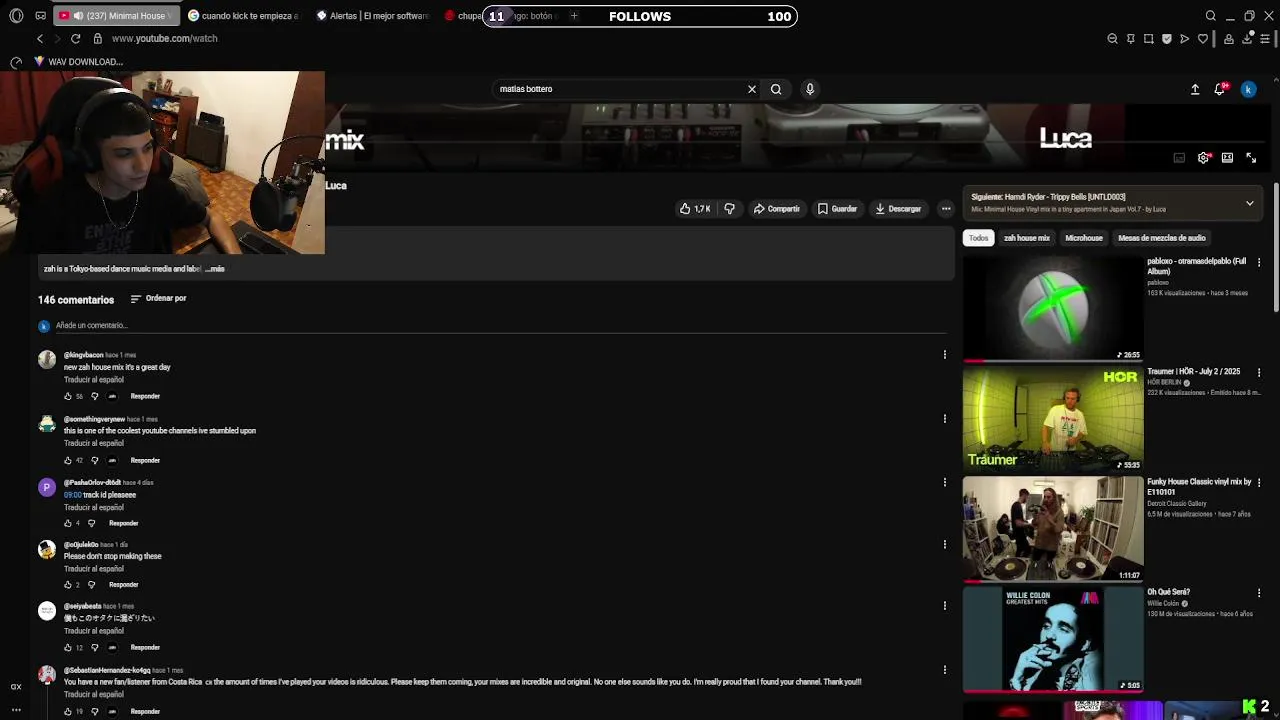Open options for the @somethingverynew comment
The image size is (1280, 720).
945,418
